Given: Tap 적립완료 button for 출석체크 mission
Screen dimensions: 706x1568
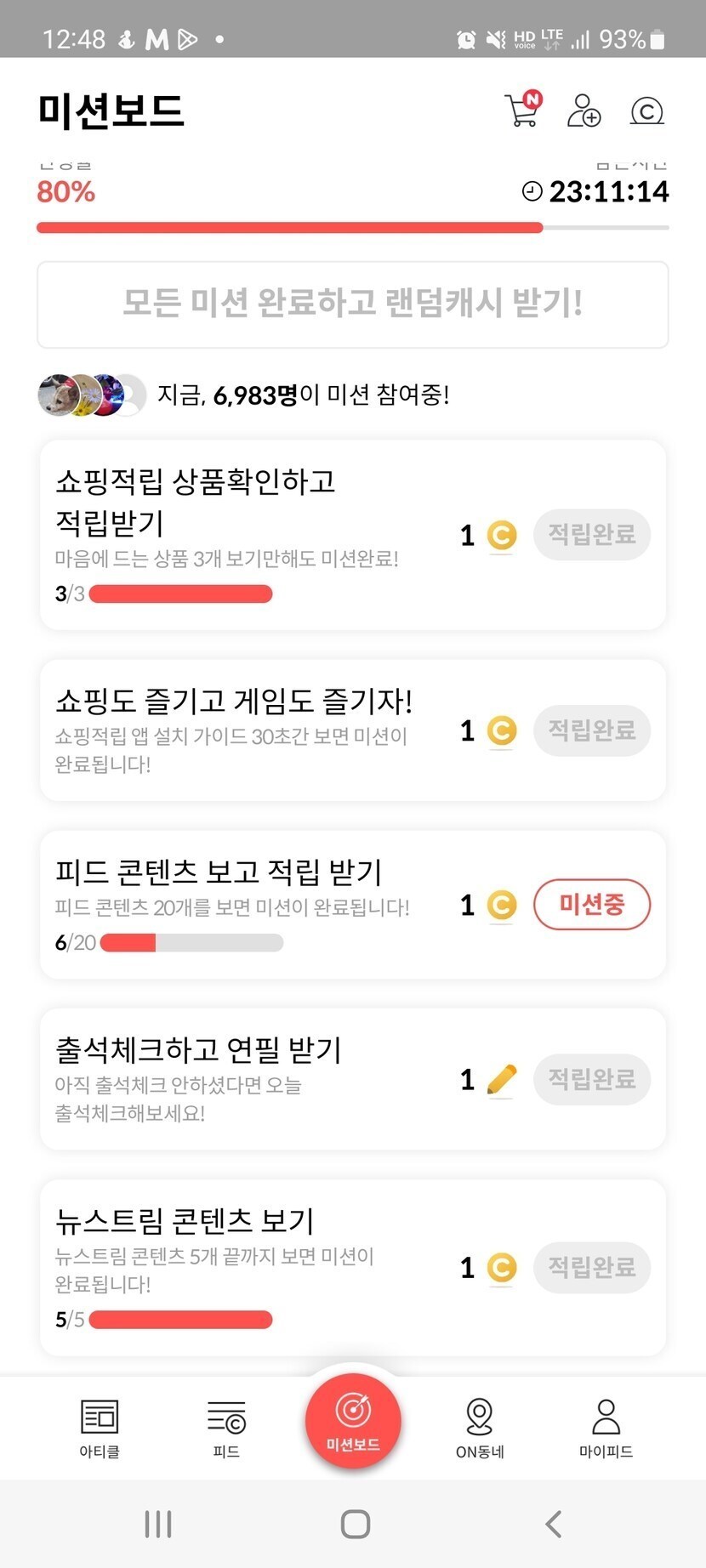Looking at the screenshot, I should (x=592, y=1080).
